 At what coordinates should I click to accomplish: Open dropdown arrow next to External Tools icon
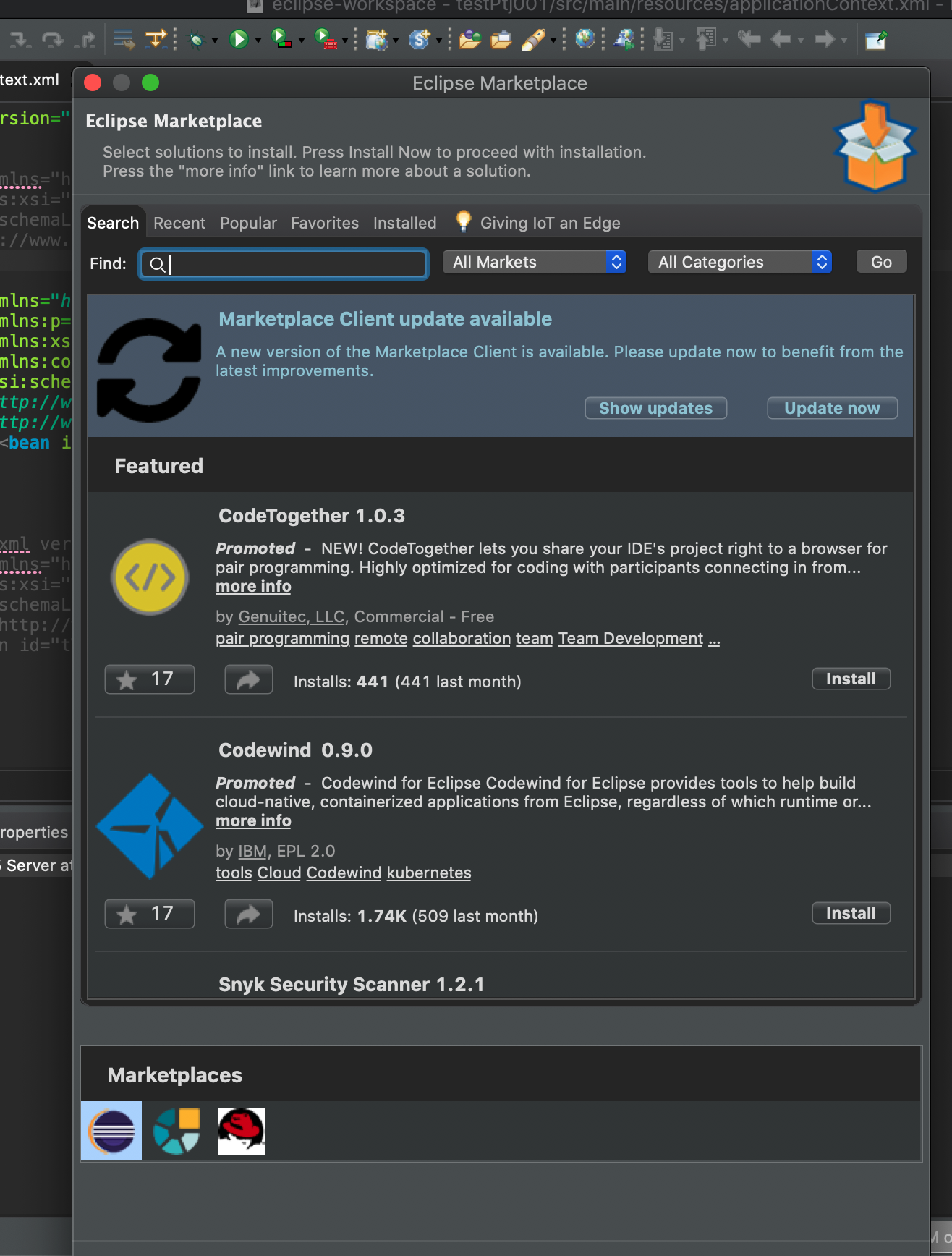pyautogui.click(x=345, y=41)
